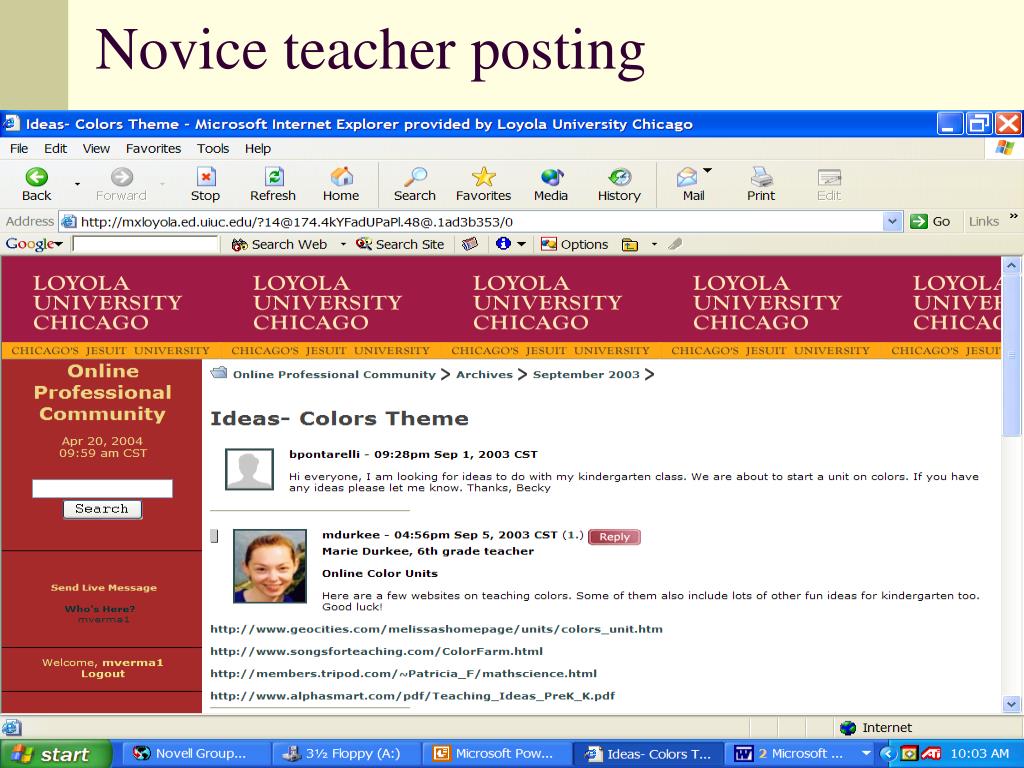Click the Google toolbar search box

[145, 244]
